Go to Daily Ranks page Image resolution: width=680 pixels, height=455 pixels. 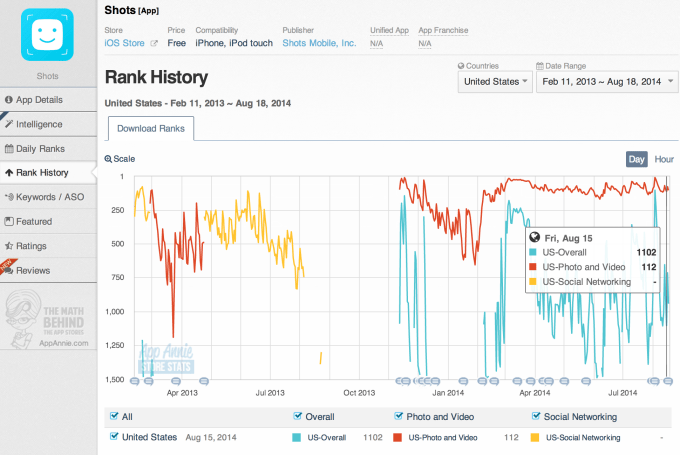click(x=41, y=149)
